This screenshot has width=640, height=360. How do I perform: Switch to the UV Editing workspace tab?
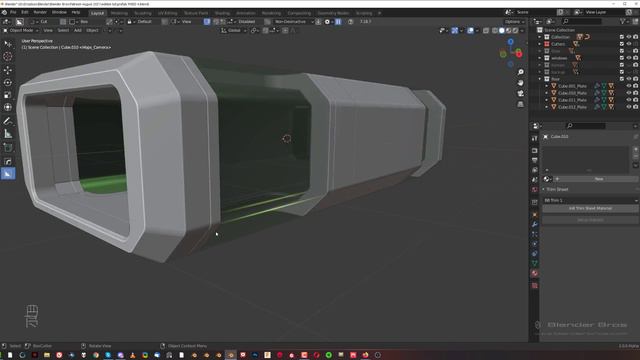[167, 13]
